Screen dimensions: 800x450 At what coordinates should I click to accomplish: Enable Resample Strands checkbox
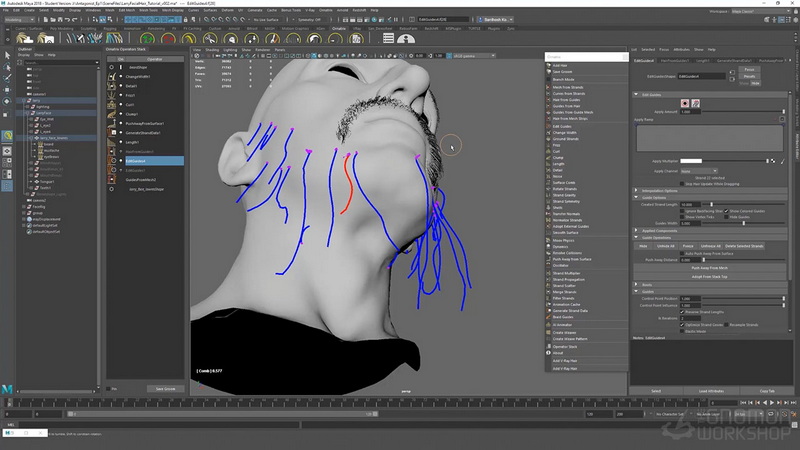[727, 324]
